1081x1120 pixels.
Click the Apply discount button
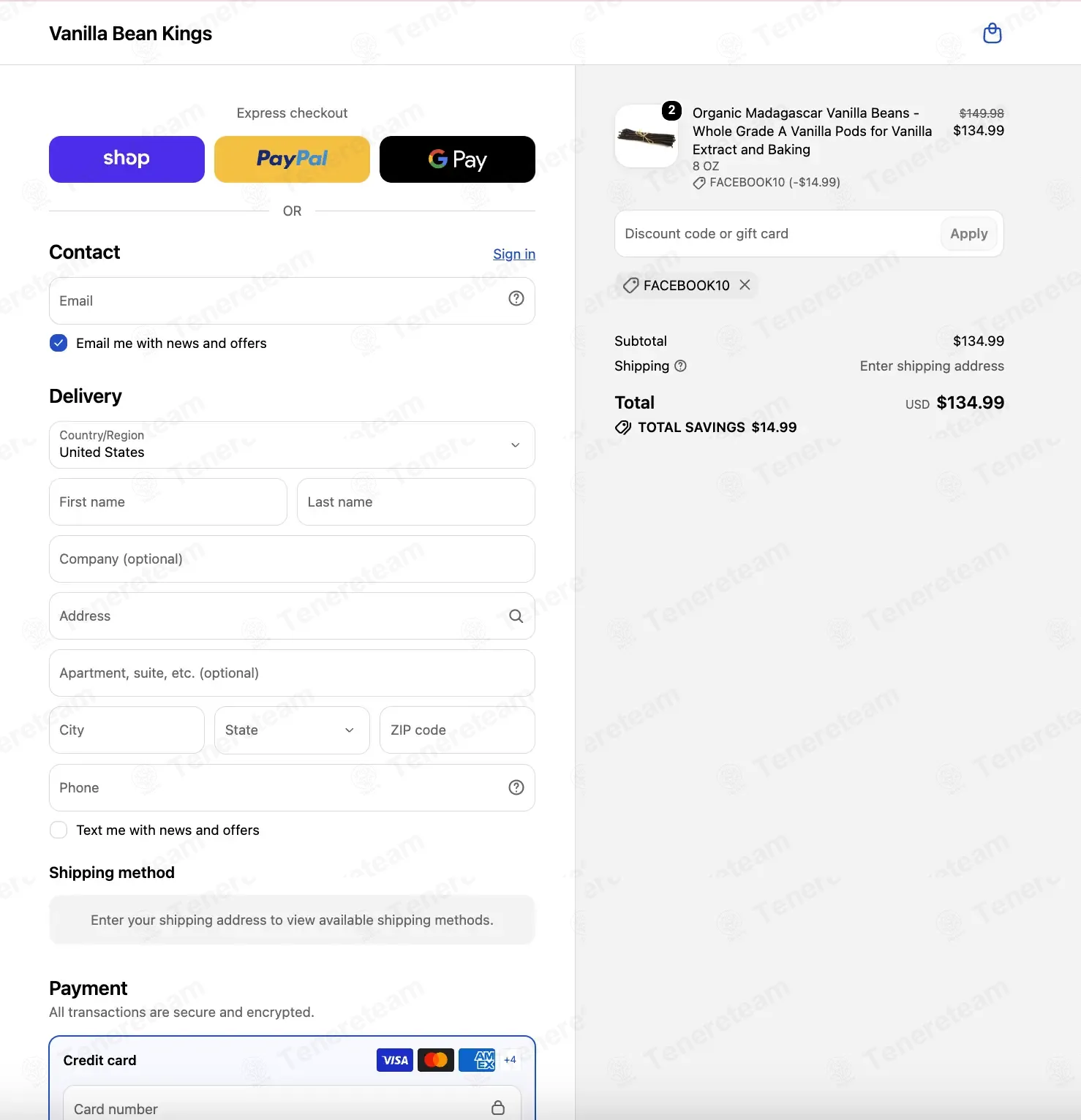coord(968,234)
